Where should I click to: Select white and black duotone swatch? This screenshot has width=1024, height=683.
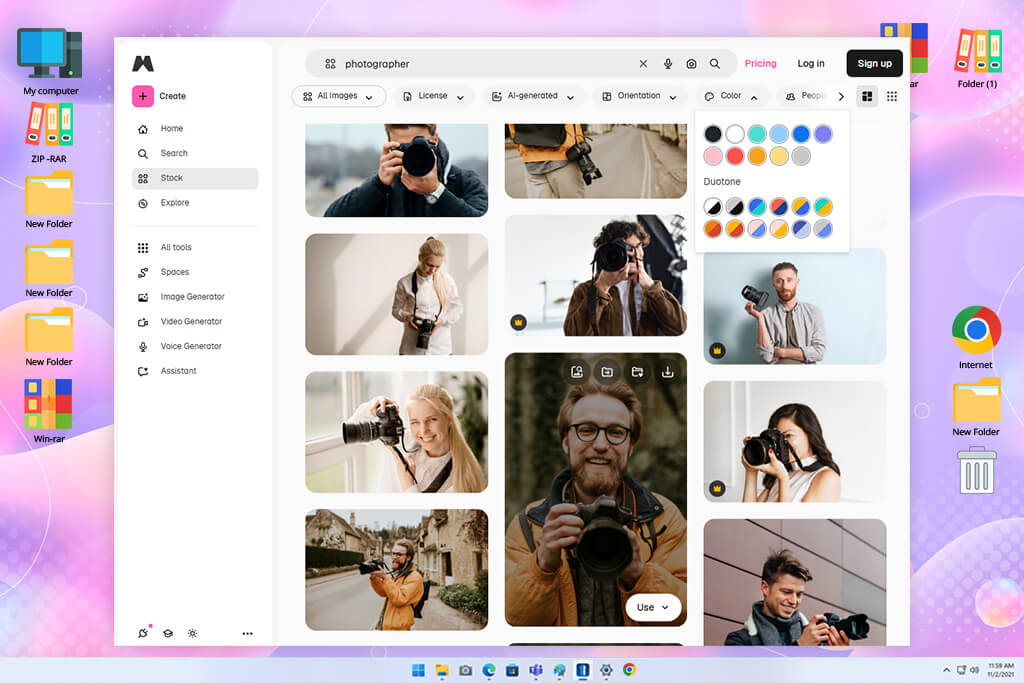tap(712, 207)
